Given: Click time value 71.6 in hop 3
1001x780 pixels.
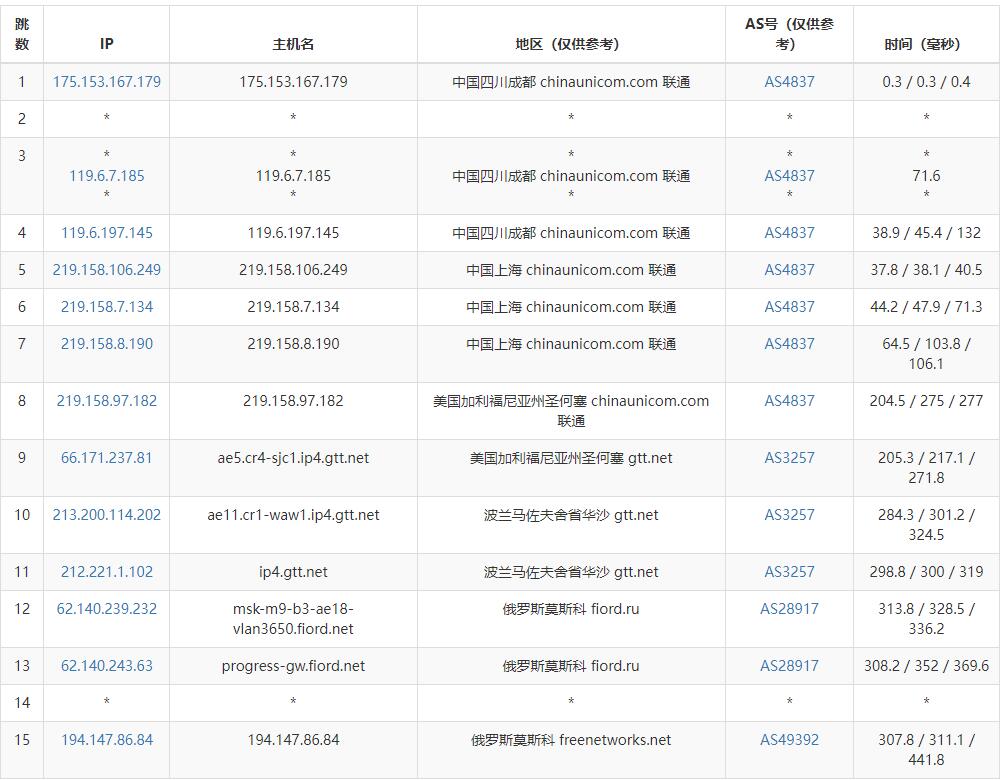Looking at the screenshot, I should click(x=926, y=176).
